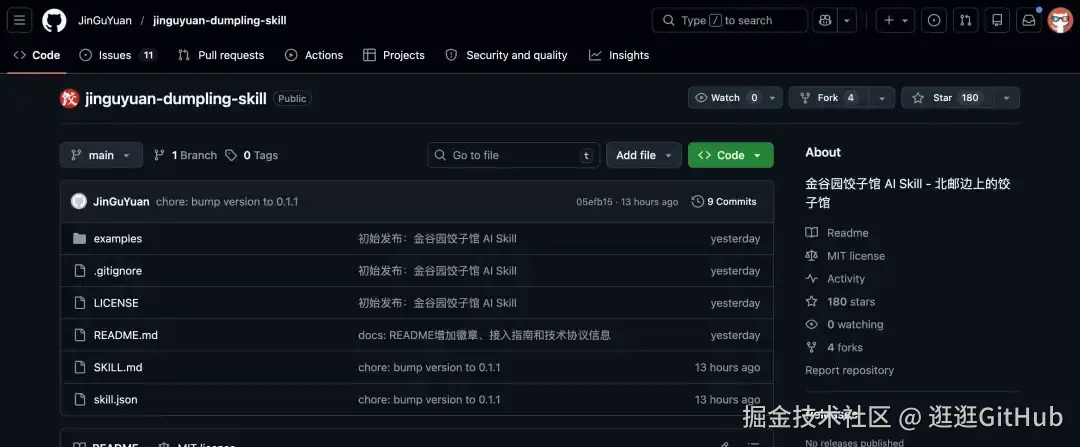The image size is (1080, 447).
Task: Open JinGuYuan author name in commit bar
Action: pyautogui.click(x=121, y=202)
